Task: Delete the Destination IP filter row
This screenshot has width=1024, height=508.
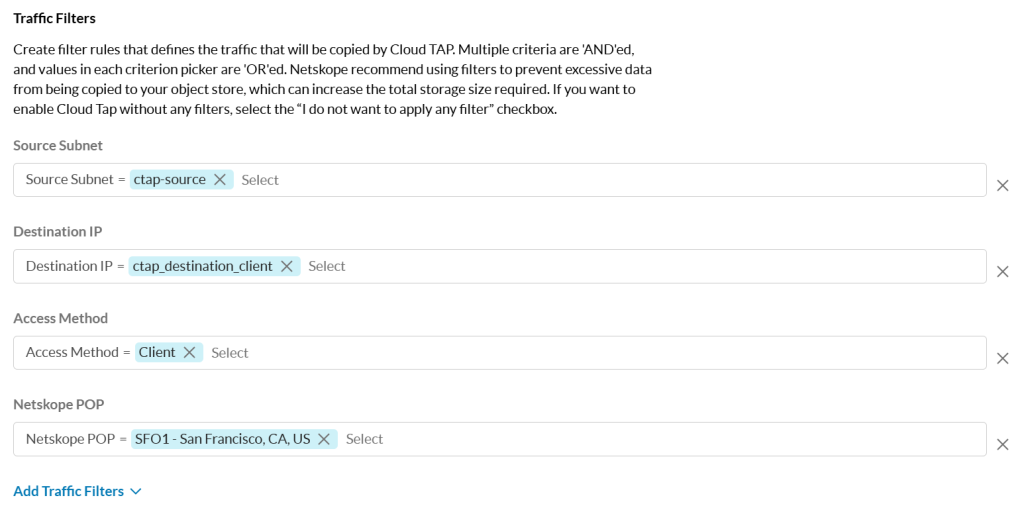Action: pyautogui.click(x=1002, y=272)
